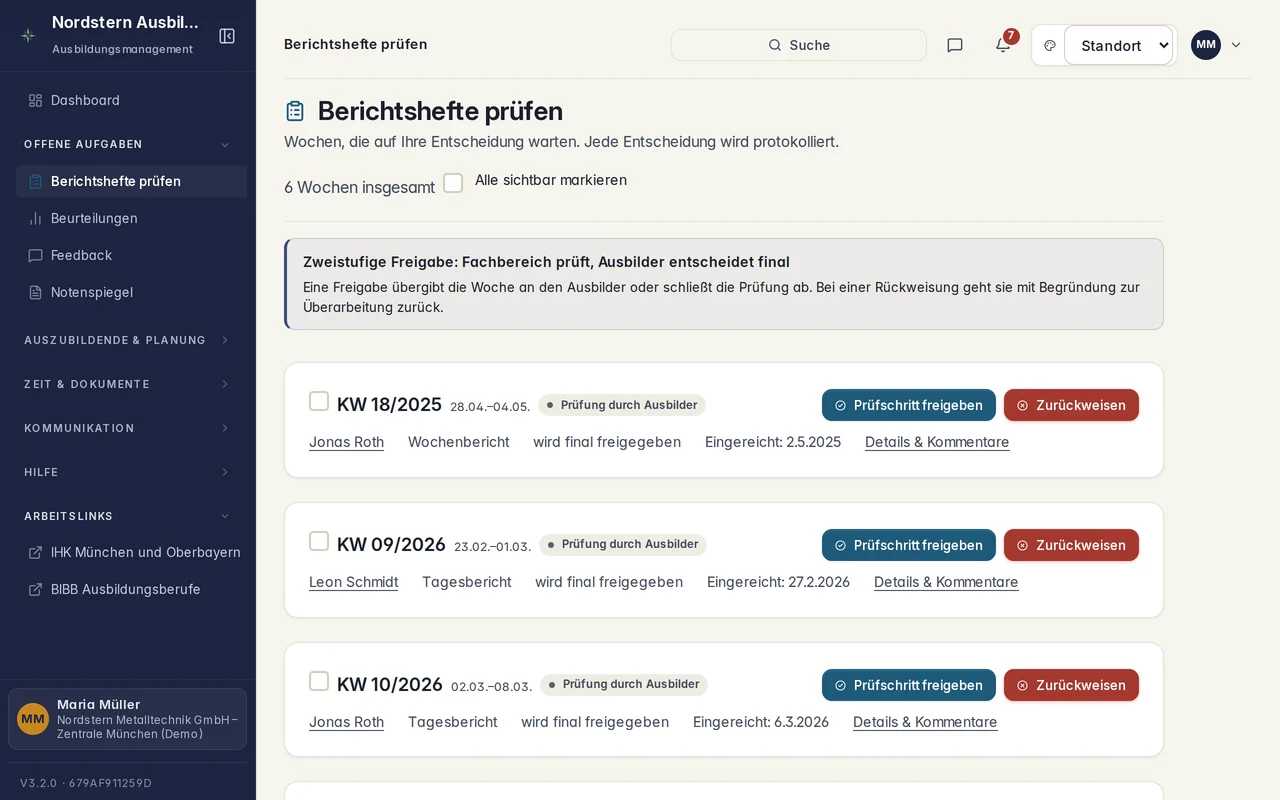Open Details & Kommentare for KW 09/2026
The image size is (1280, 800).
pyautogui.click(x=946, y=582)
